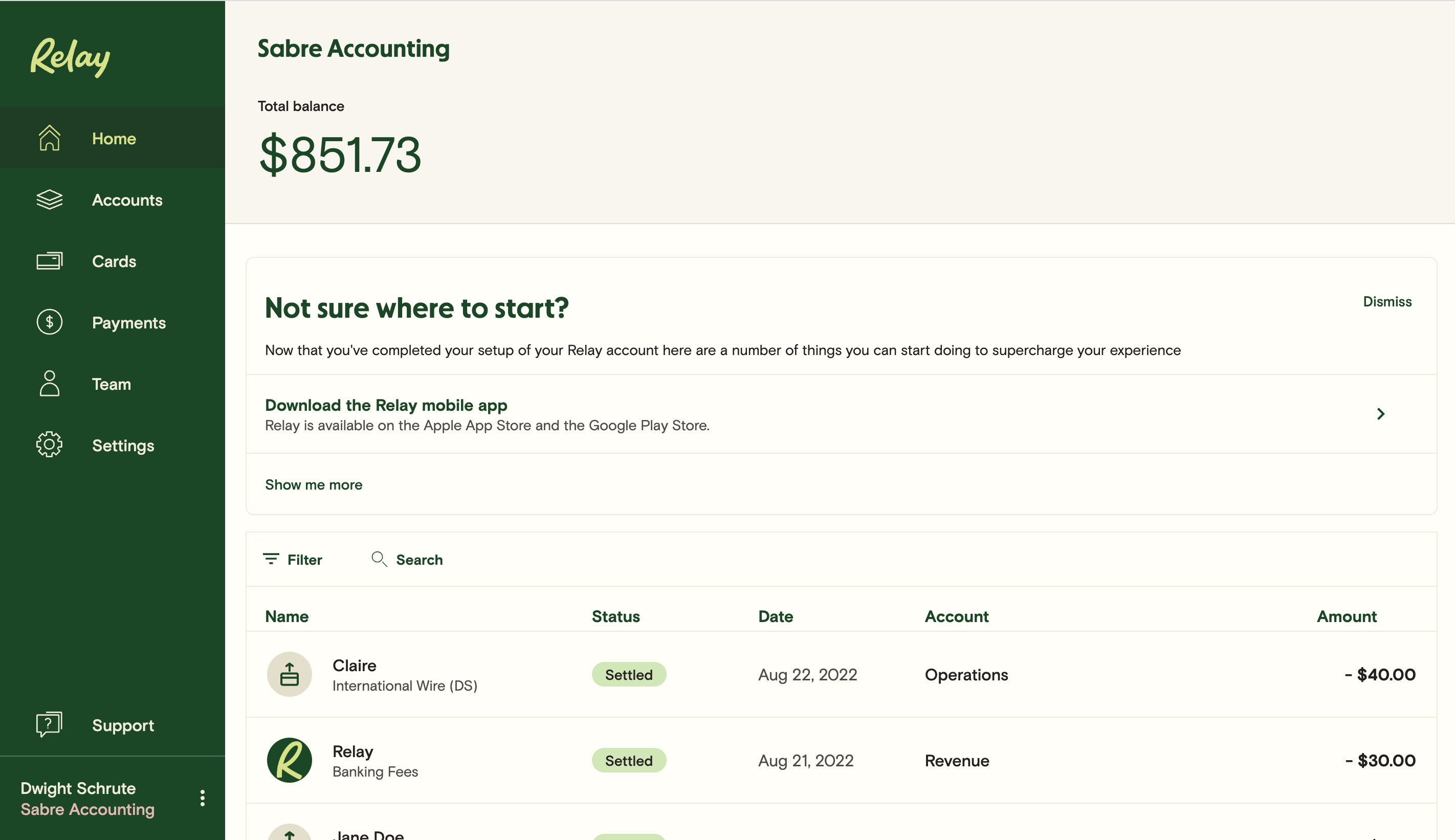
Task: Navigate to Payments
Action: pos(113,322)
